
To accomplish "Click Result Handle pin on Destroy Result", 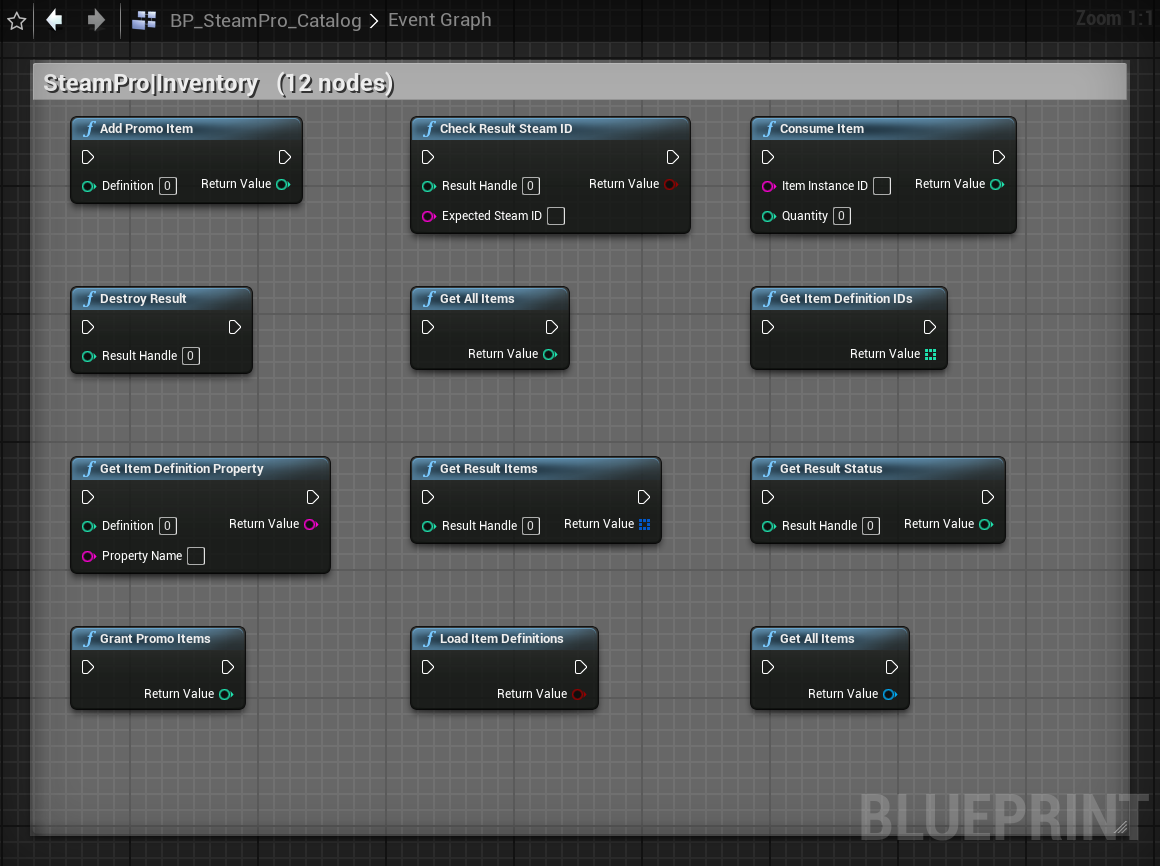I will pos(89,356).
